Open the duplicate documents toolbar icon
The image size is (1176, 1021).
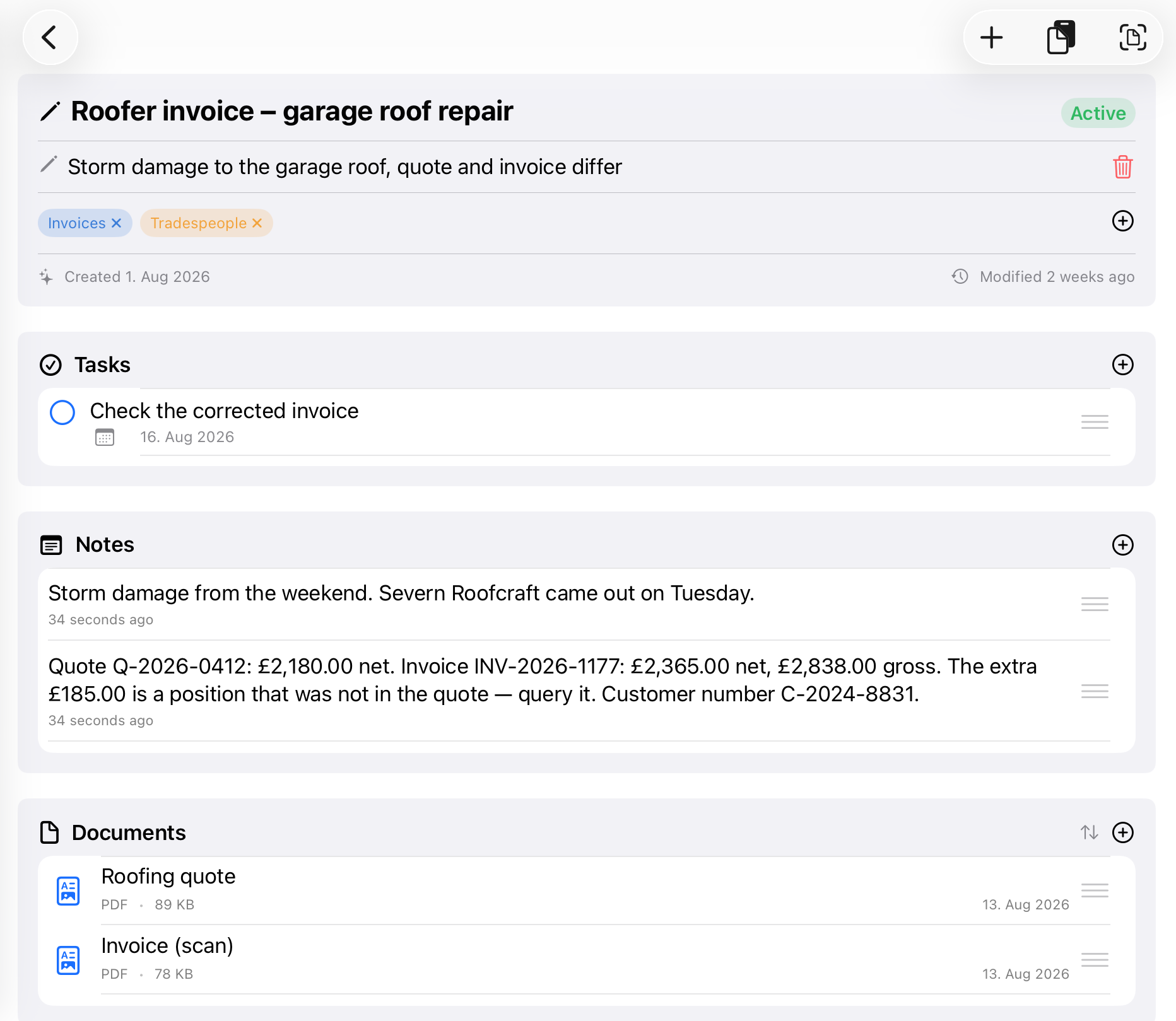click(1061, 37)
